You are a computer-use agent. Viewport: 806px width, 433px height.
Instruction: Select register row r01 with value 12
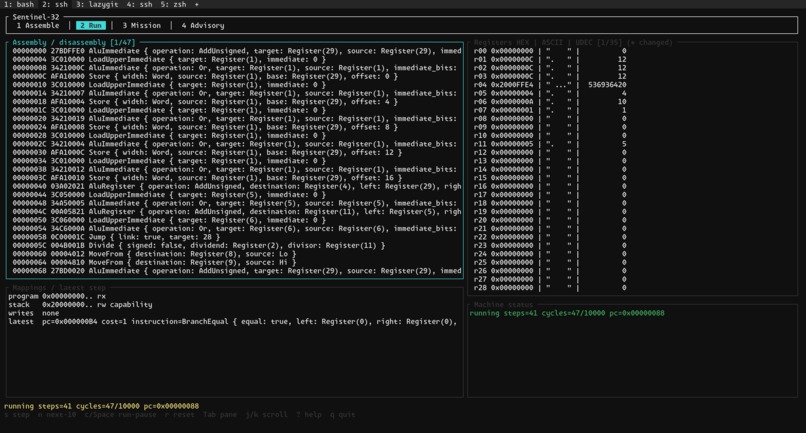click(x=550, y=59)
